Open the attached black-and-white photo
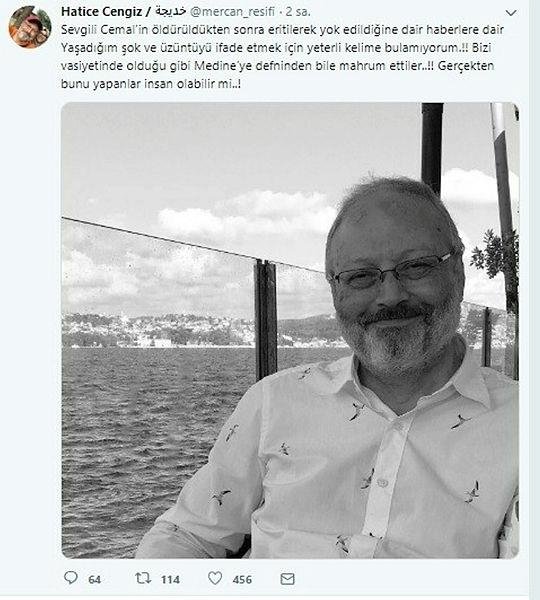 (x=290, y=330)
